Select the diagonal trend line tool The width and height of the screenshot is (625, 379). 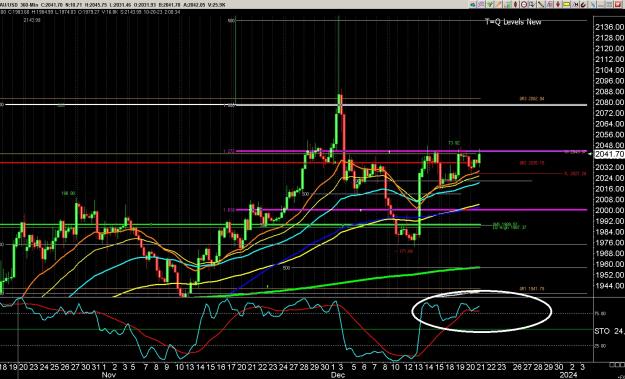tap(541, 4)
